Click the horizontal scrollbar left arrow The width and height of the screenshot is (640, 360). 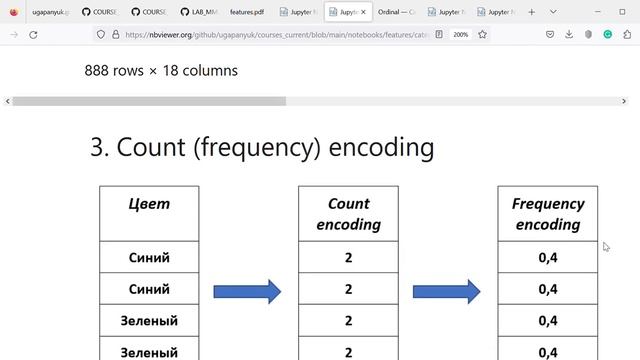tap(7, 101)
